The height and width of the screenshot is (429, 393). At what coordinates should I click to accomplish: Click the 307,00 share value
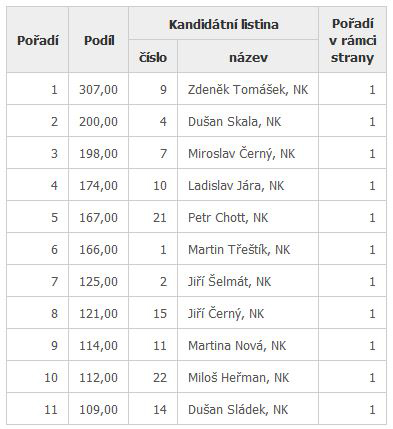[x=98, y=89]
